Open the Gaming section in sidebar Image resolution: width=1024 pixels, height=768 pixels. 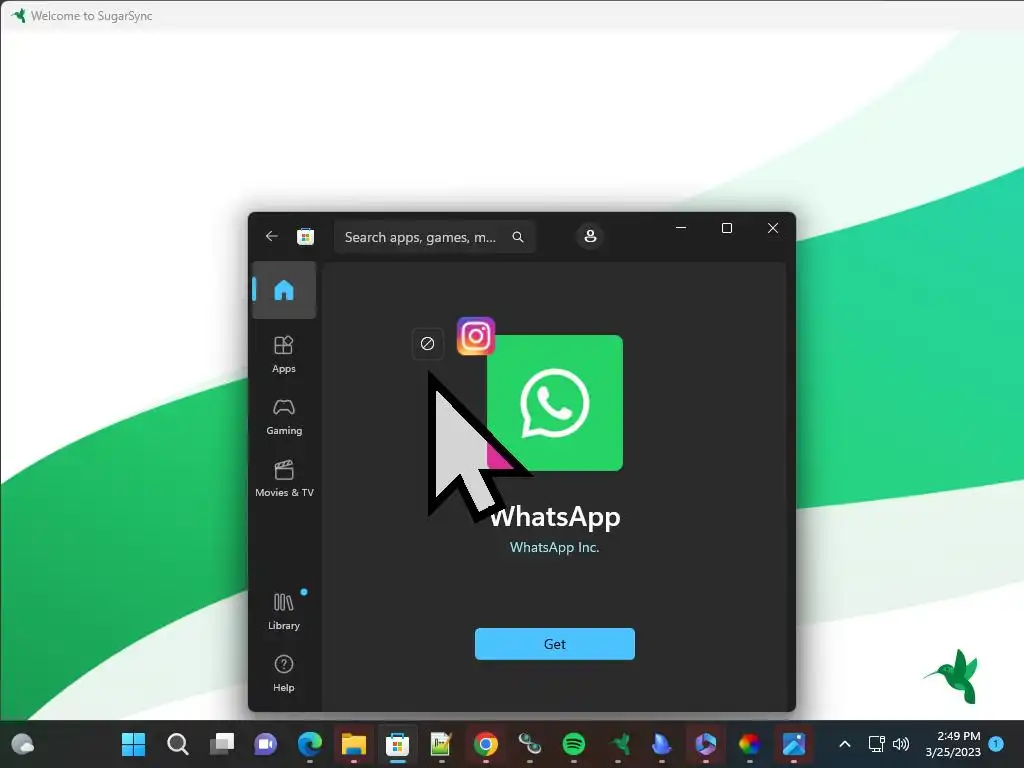(x=284, y=416)
